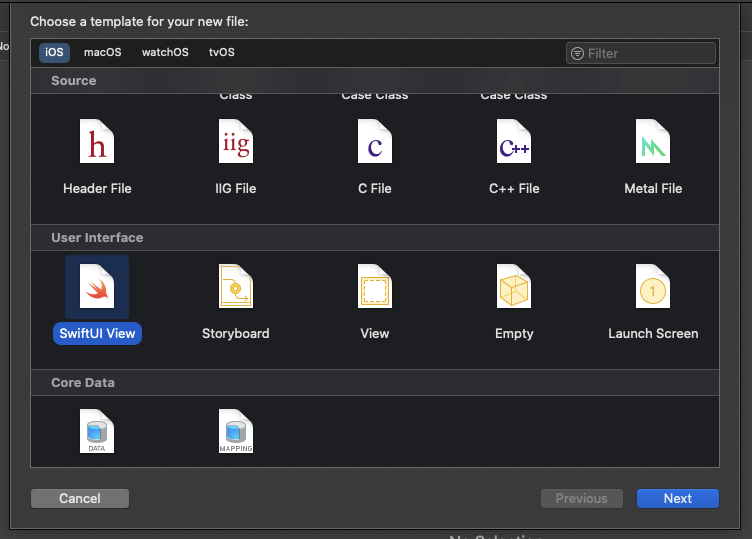Switch to the macOS platform tab

point(103,52)
